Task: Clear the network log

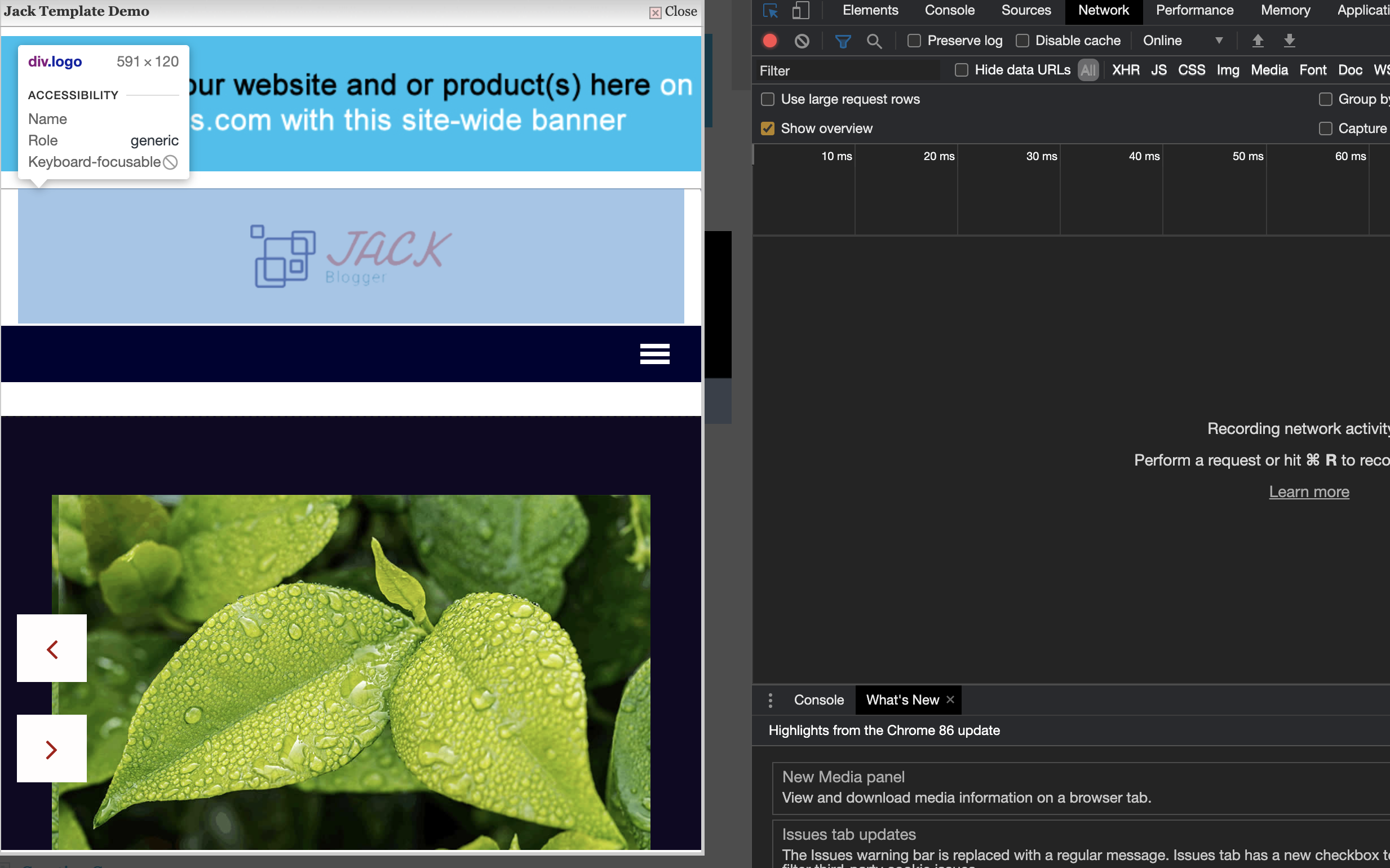Action: click(x=802, y=41)
